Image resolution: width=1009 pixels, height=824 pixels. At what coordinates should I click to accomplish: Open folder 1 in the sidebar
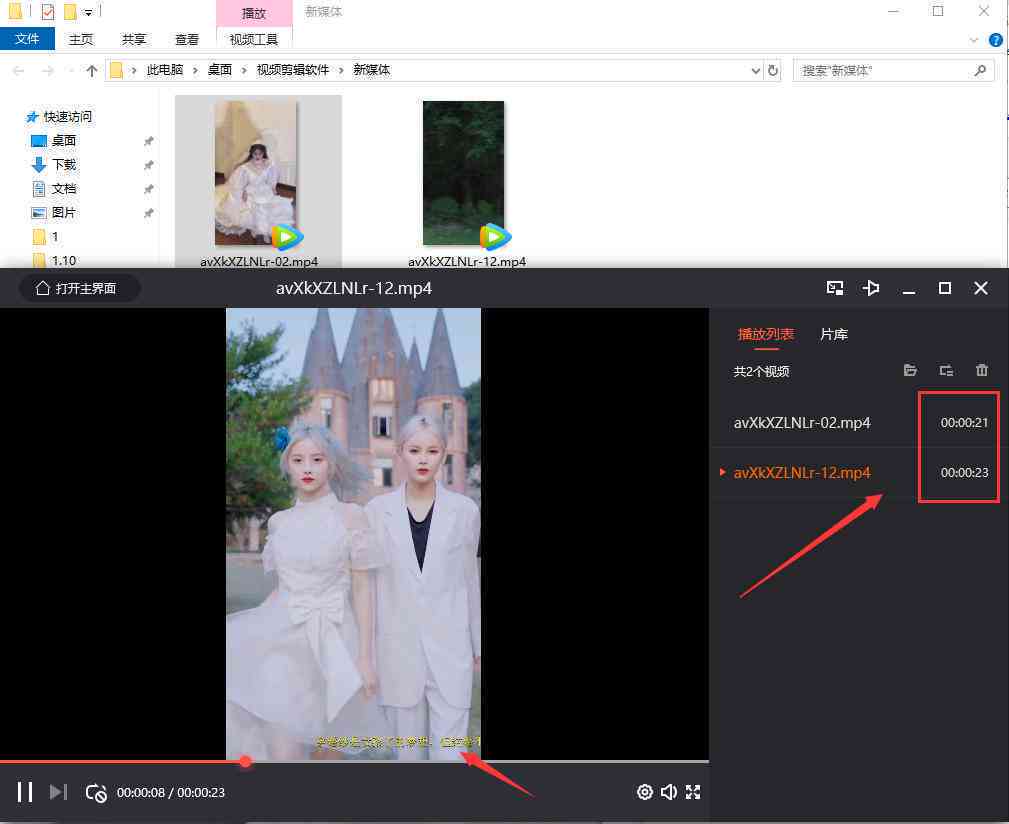point(46,237)
